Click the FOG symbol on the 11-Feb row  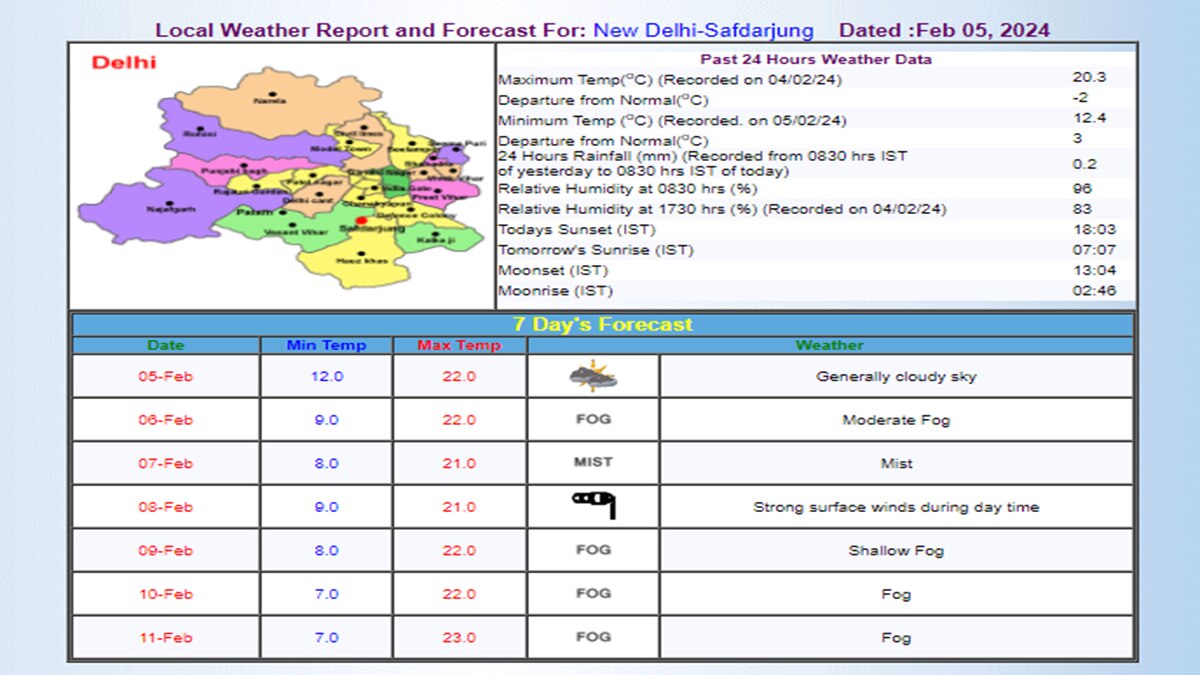click(592, 637)
